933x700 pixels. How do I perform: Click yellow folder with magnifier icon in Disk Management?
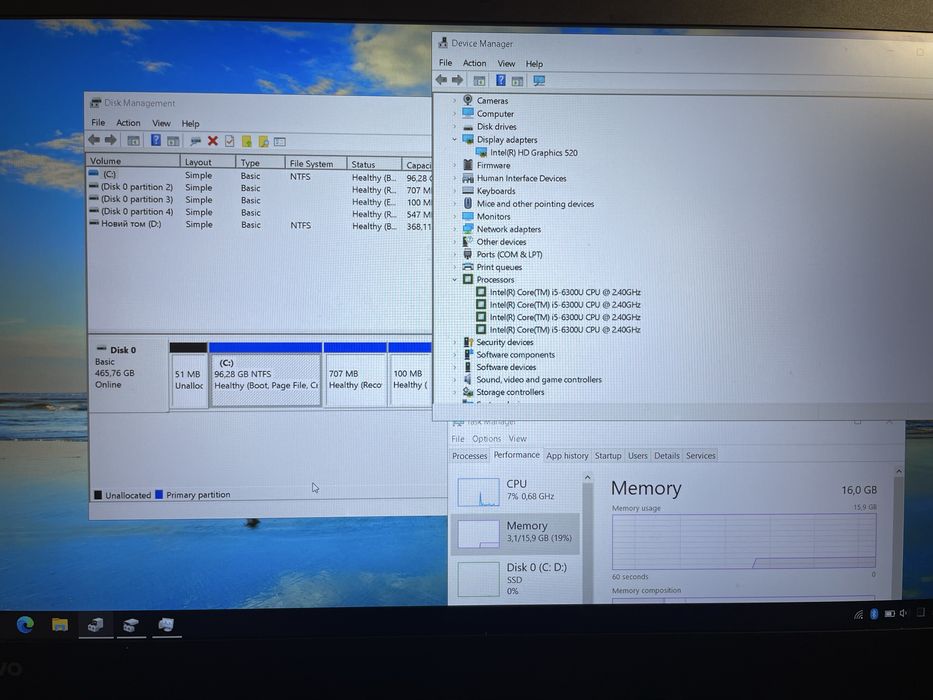pyautogui.click(x=263, y=142)
